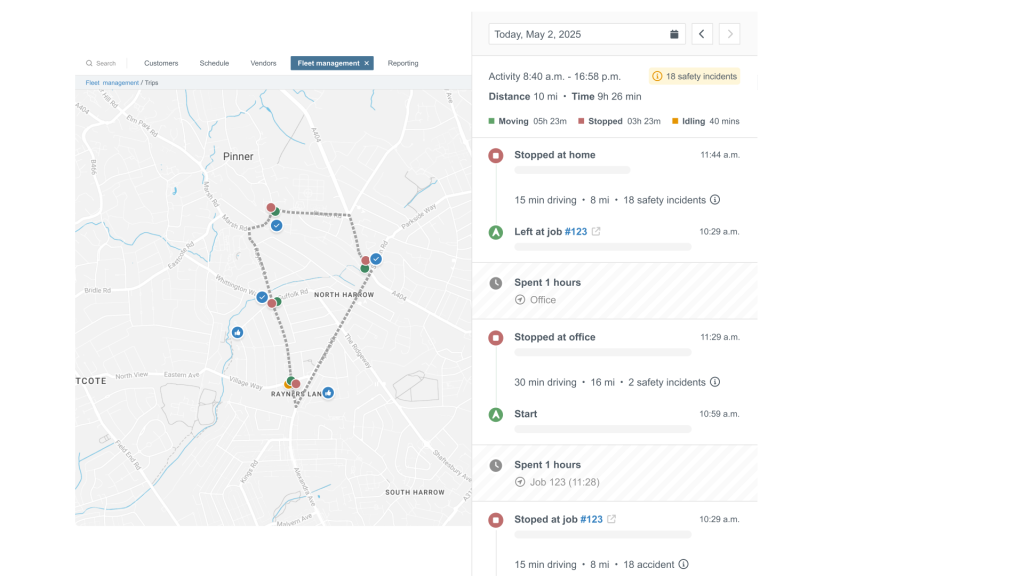Screen dimensions: 1024x576
Task: Click the info icon after '2 safety incidents'
Action: (x=716, y=382)
